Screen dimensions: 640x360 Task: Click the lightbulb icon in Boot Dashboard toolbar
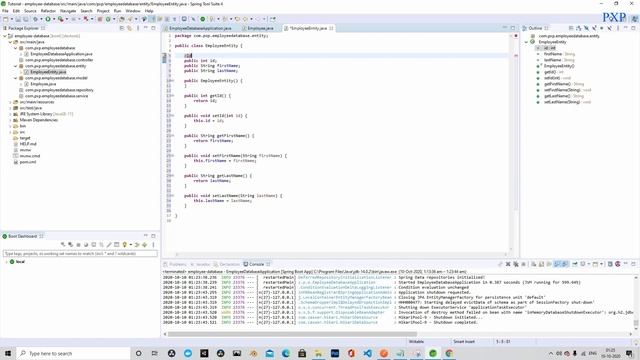[124, 244]
